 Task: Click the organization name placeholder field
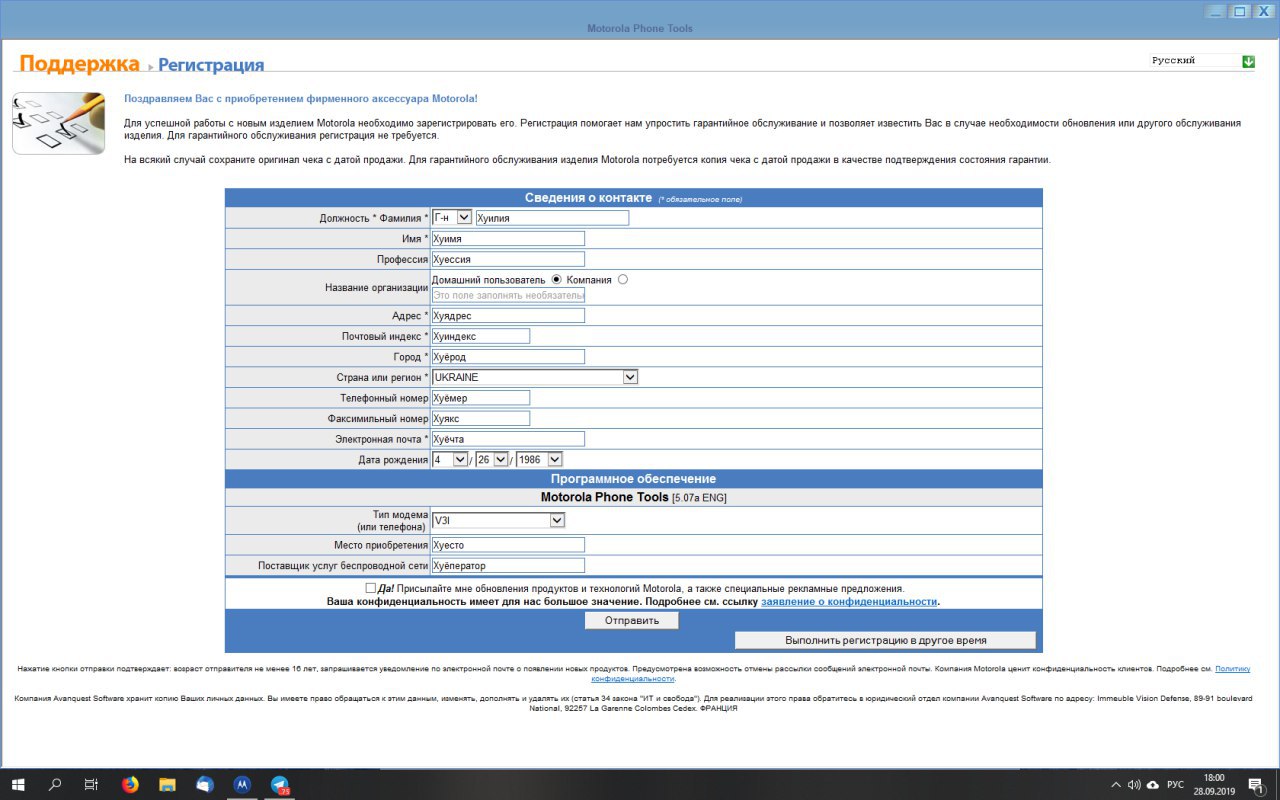tap(508, 295)
